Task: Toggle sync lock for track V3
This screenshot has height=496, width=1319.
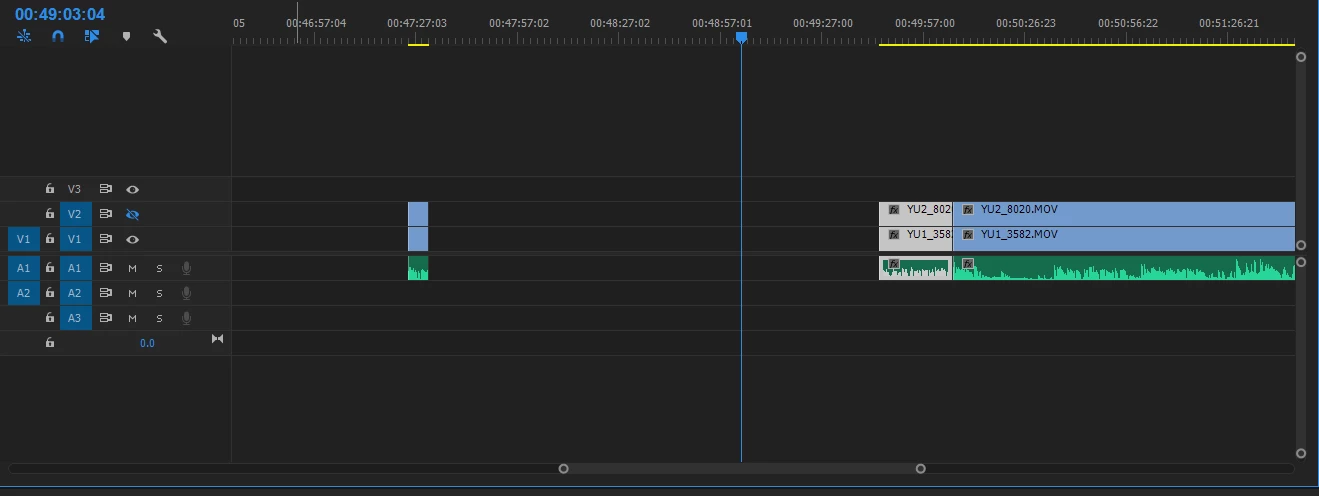Action: pyautogui.click(x=105, y=188)
